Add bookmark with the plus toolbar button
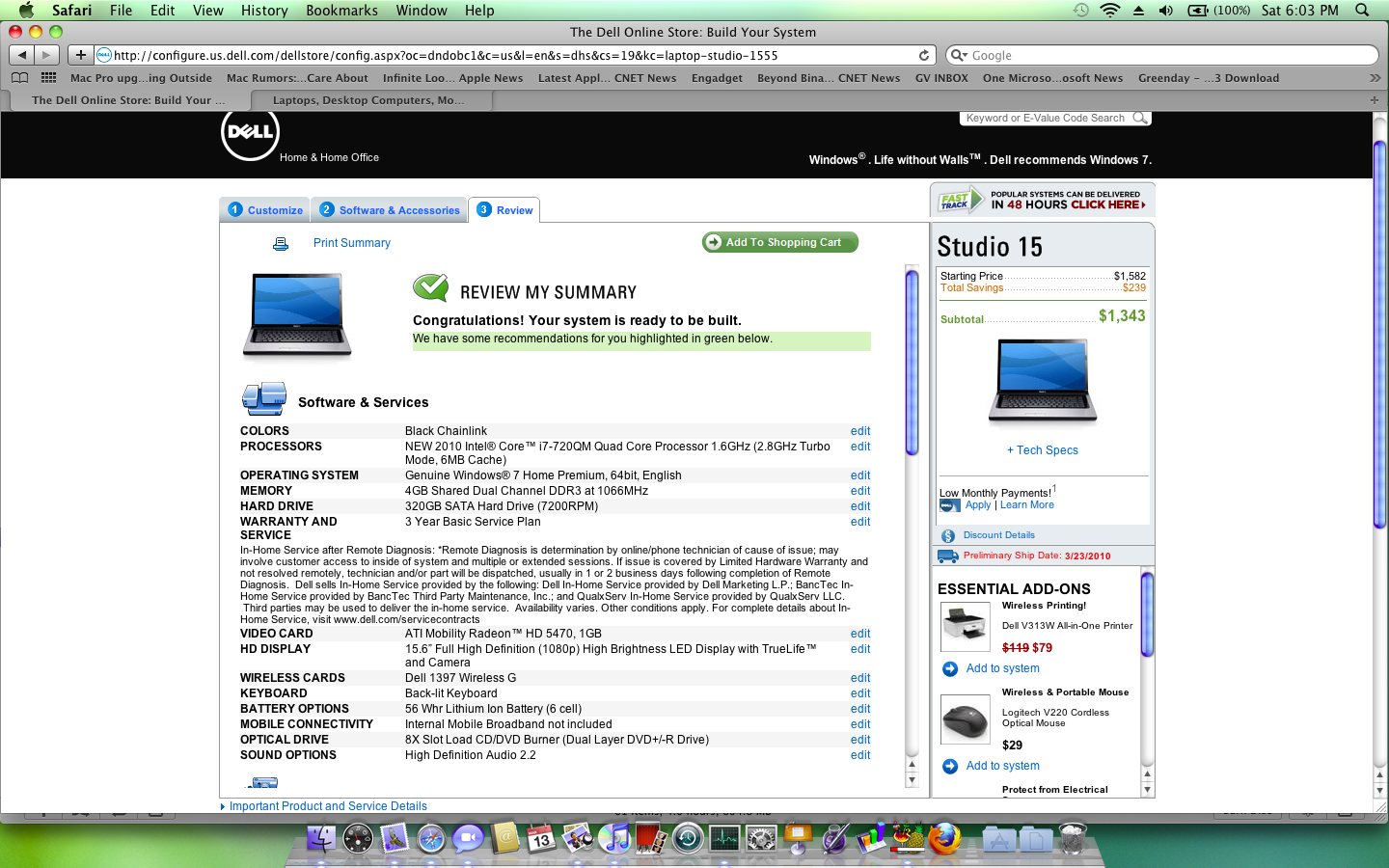Screen dimensions: 1389x868 81,55
